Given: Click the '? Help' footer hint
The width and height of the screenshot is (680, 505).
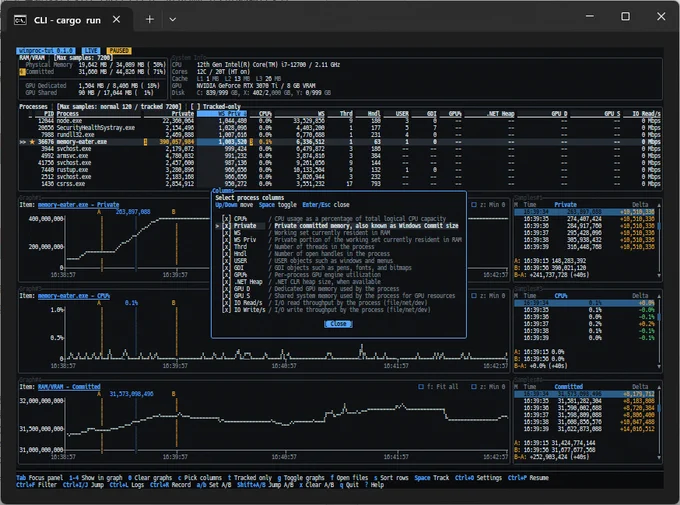Looking at the screenshot, I should [x=375, y=485].
